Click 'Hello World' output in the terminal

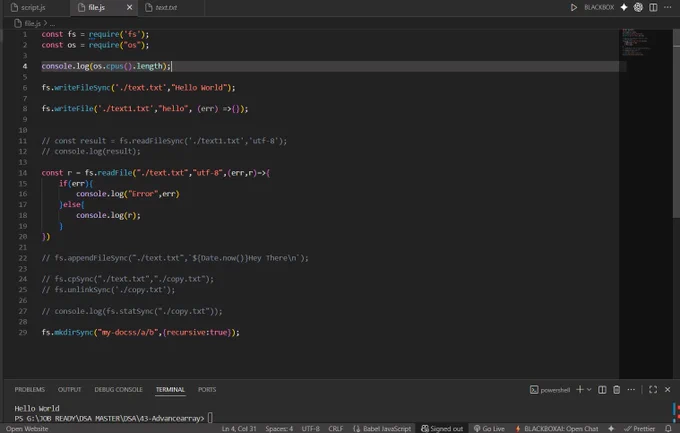tap(37, 408)
